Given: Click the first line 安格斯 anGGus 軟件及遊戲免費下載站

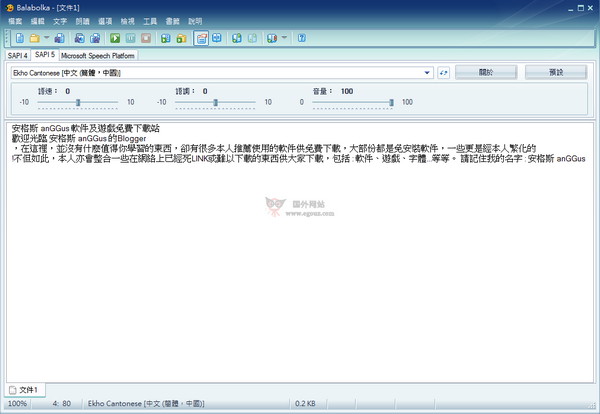Looking at the screenshot, I should tap(86, 128).
